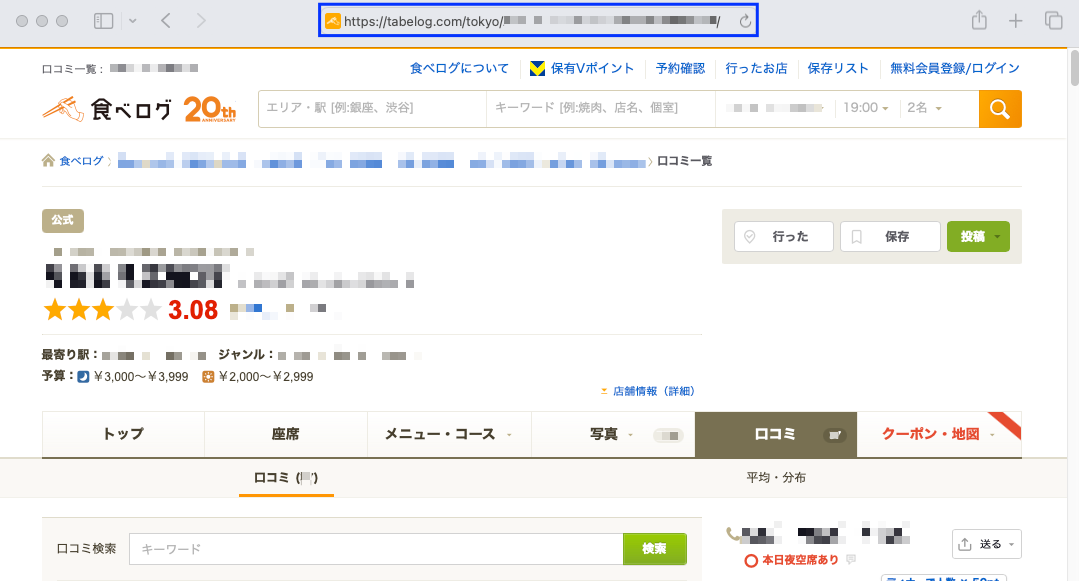Click the エリア・駅 search input field
The width and height of the screenshot is (1079, 581).
click(x=371, y=108)
